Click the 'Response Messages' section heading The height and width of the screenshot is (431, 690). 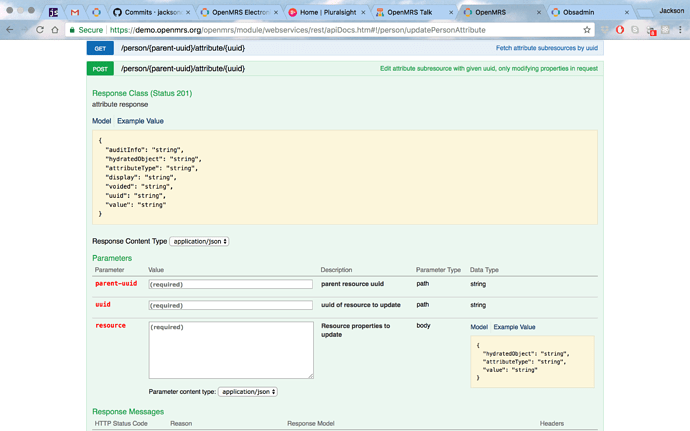pos(128,412)
